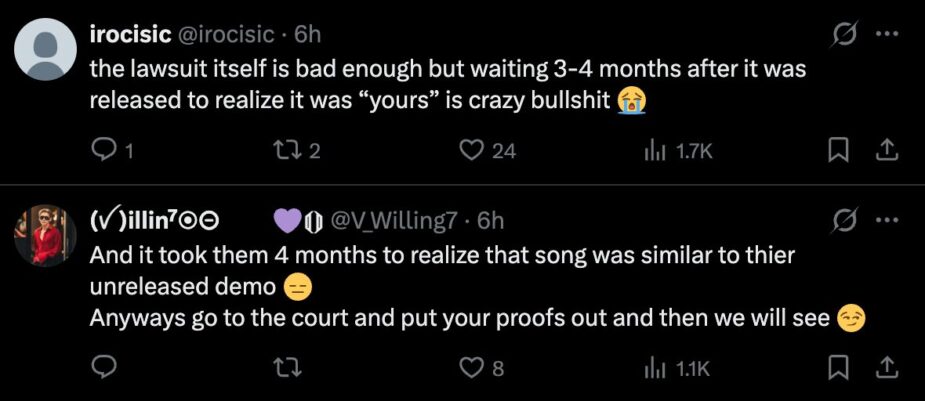Like irocisic's tweet with 24 likes
This screenshot has height=401, width=925.
click(x=487, y=152)
